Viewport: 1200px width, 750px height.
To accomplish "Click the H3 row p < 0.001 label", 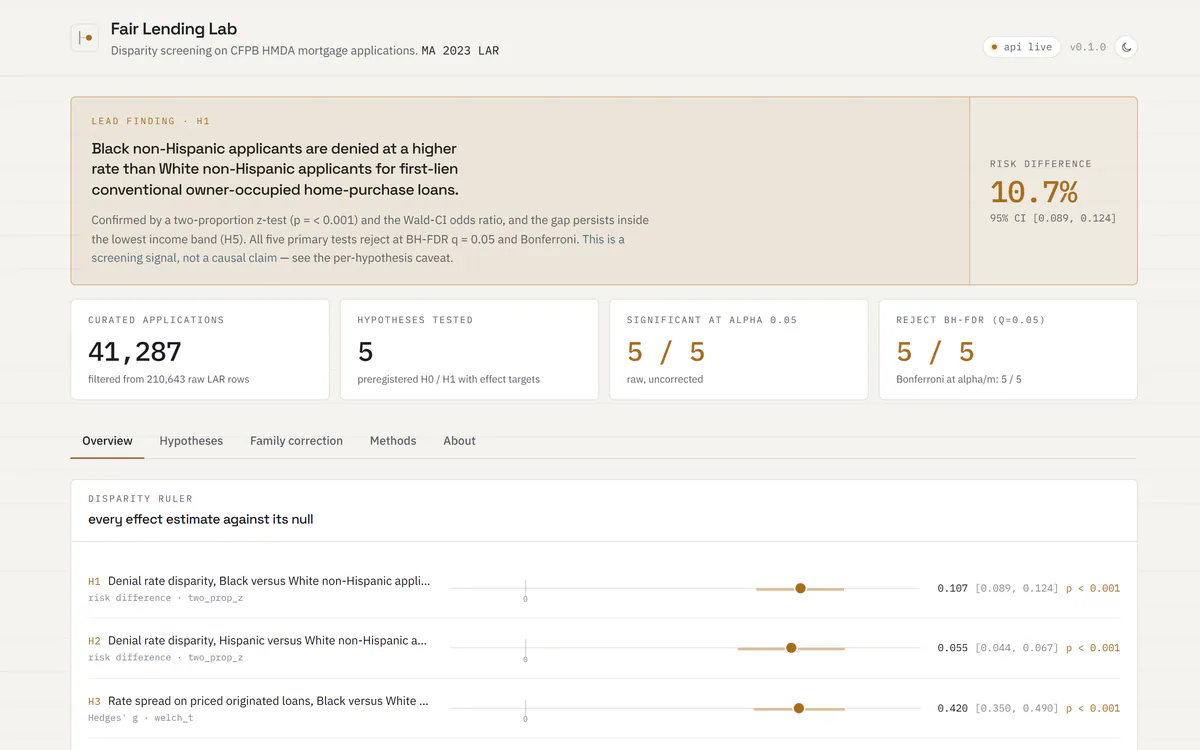I will pos(1093,708).
